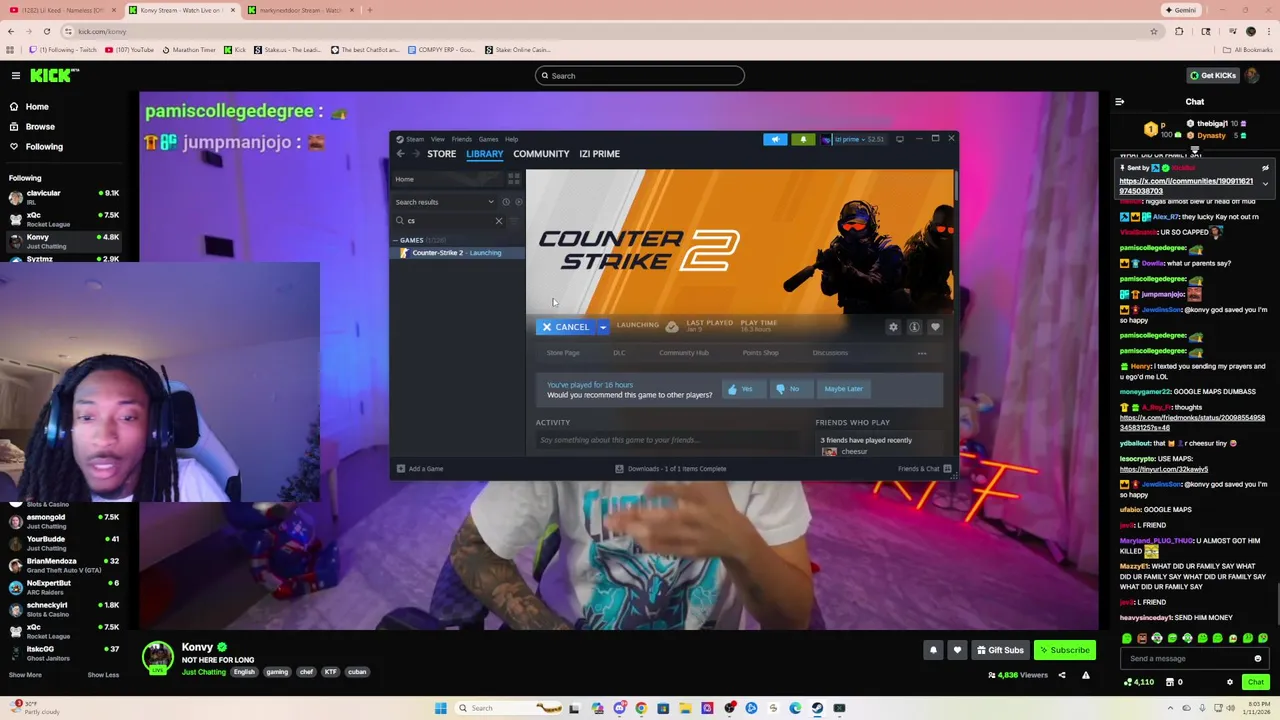Share the stream via share icon
The image size is (1280, 720).
pyautogui.click(x=1062, y=675)
